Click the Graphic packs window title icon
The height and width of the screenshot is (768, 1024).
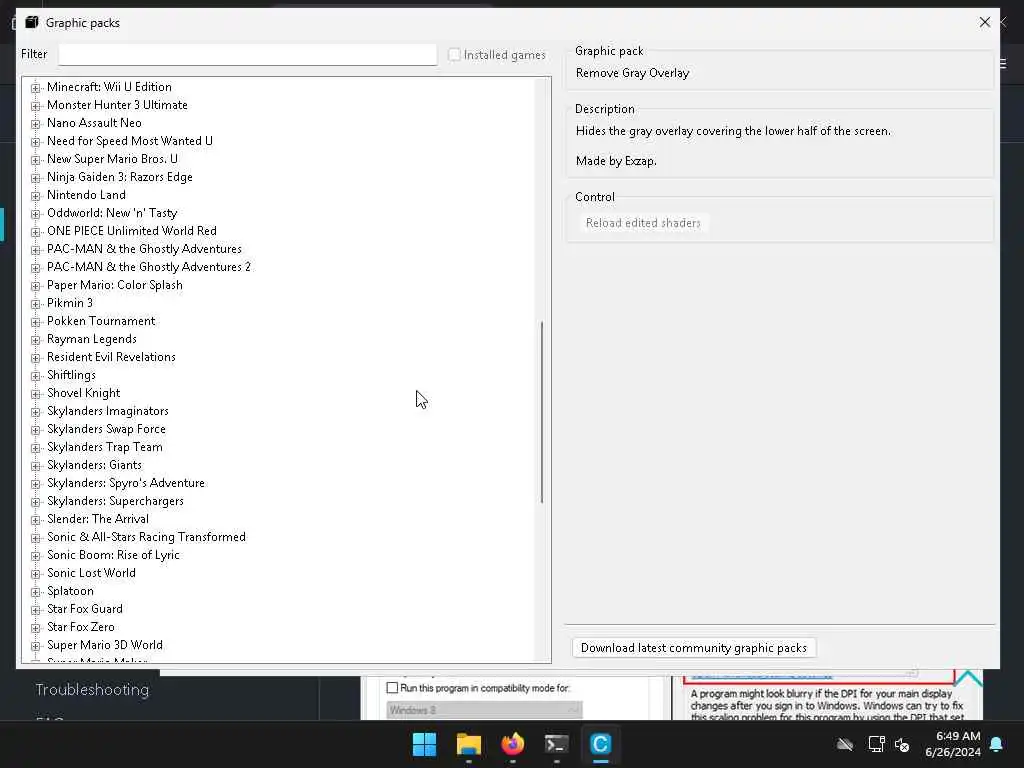point(32,23)
